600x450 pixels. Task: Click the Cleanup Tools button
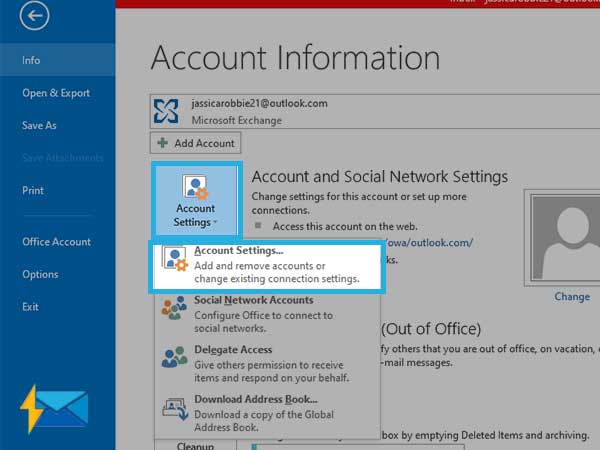click(x=196, y=445)
